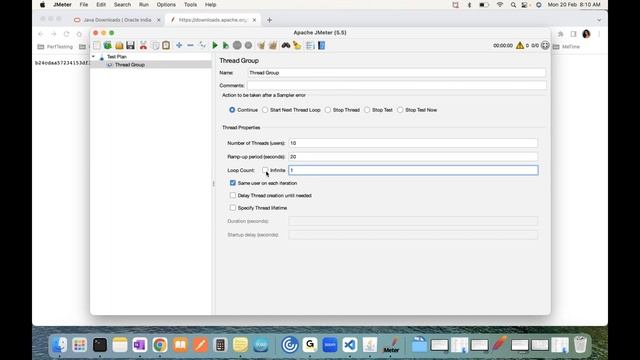
Task: Open the File menu
Action: click(x=84, y=5)
